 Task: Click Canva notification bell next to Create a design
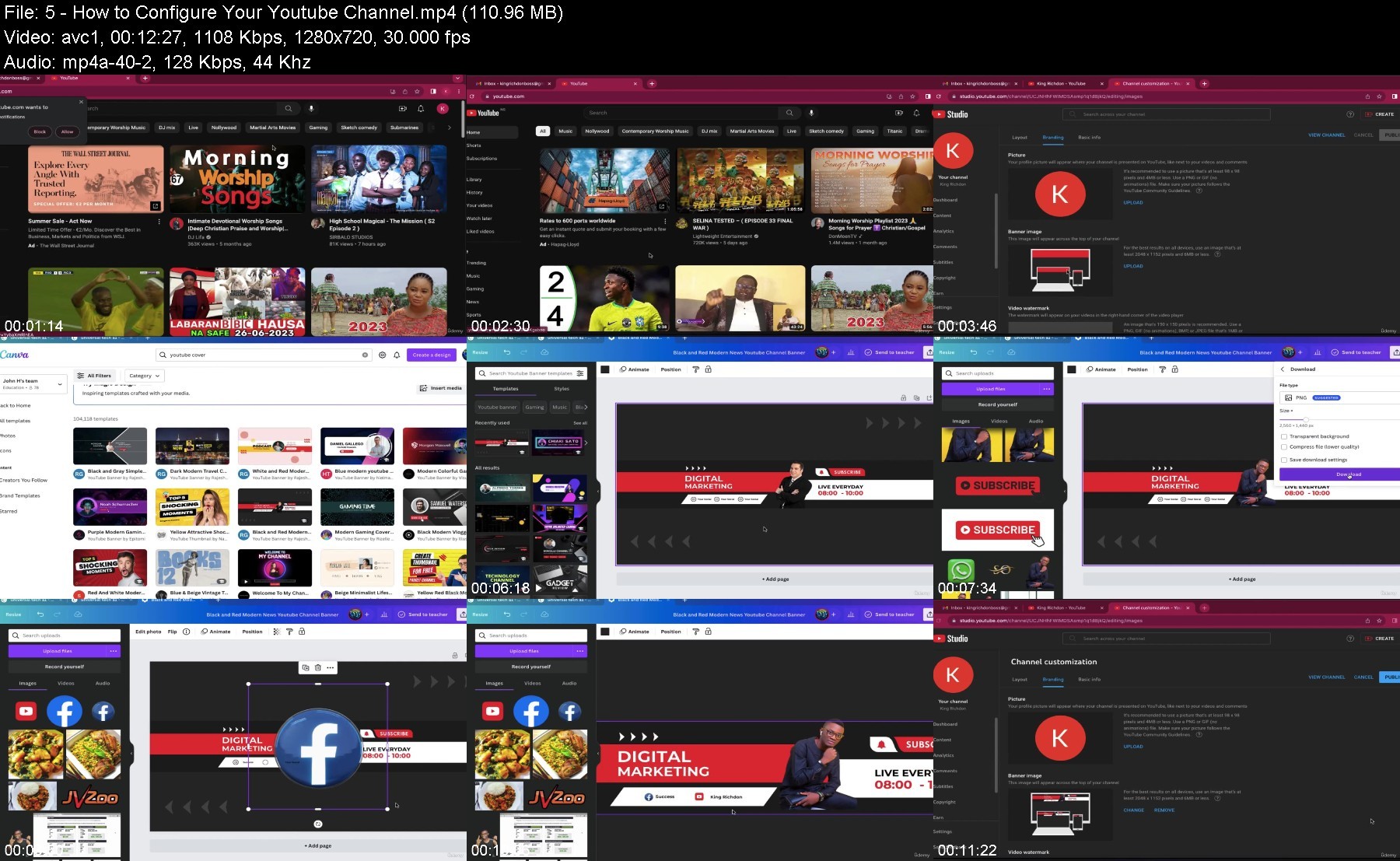point(397,355)
